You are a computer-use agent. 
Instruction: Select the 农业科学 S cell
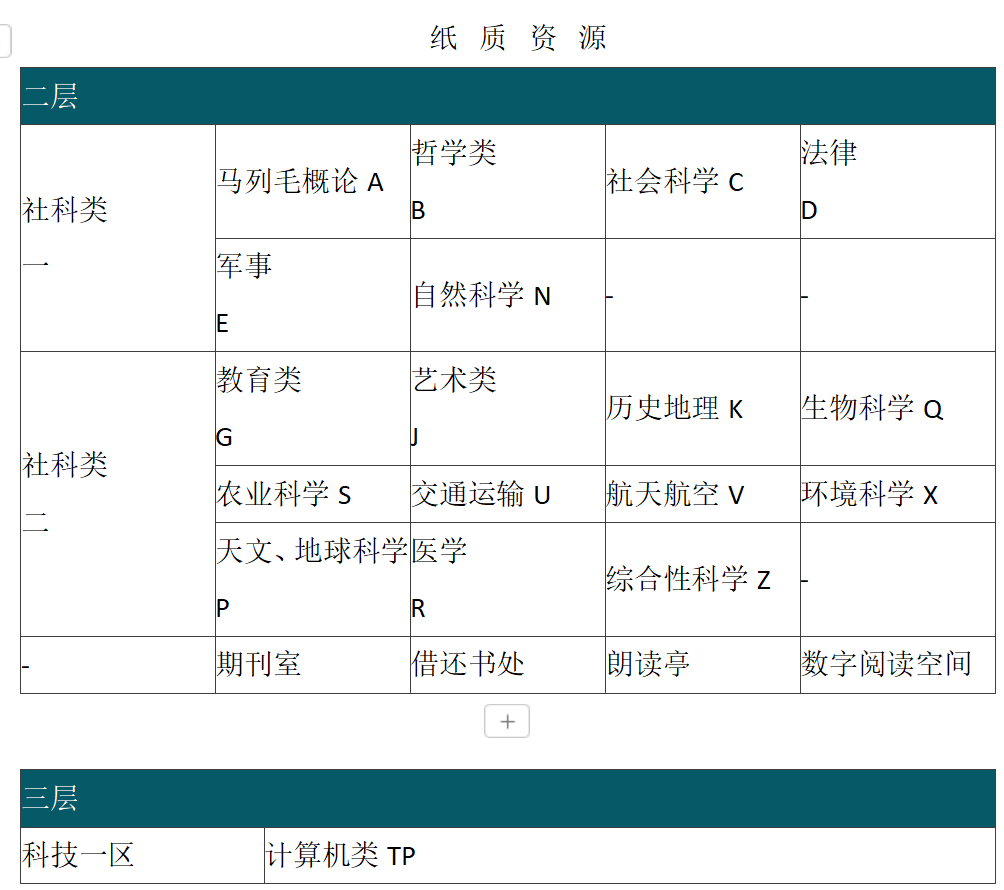pos(285,494)
